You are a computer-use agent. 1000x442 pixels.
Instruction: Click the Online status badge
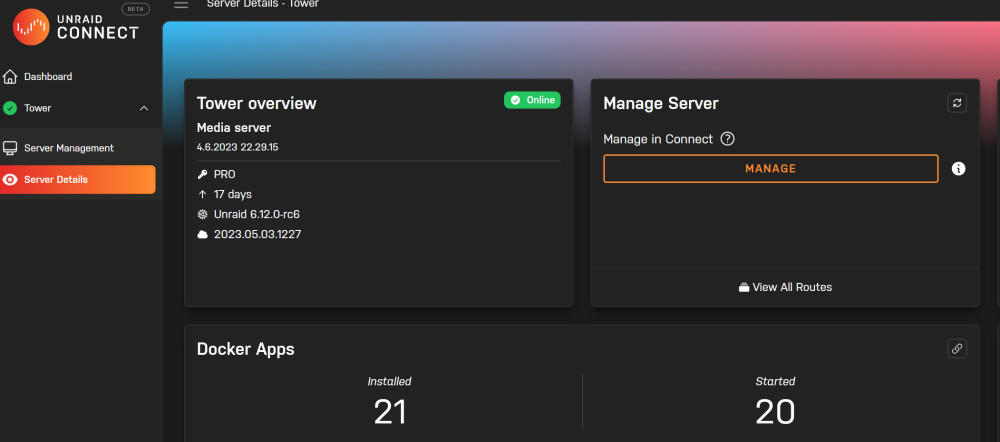point(532,100)
